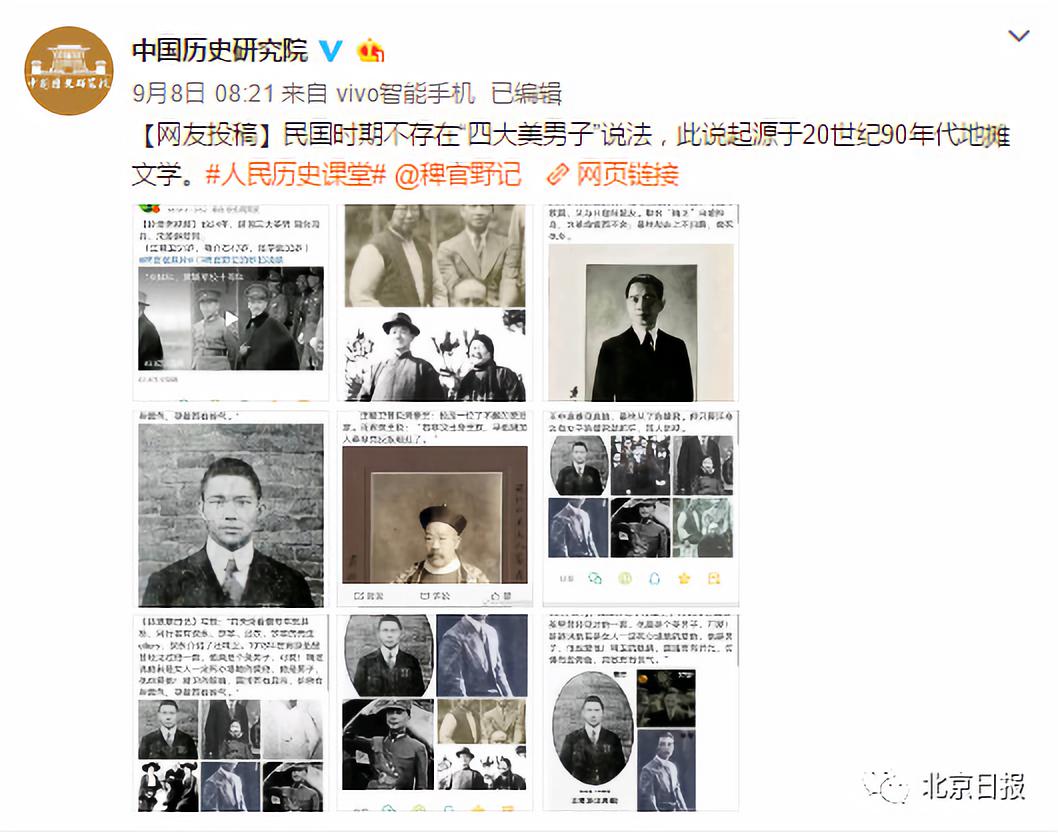Open the top-middle thumbnail with couple photos
The width and height of the screenshot is (1058, 834).
pos(435,303)
